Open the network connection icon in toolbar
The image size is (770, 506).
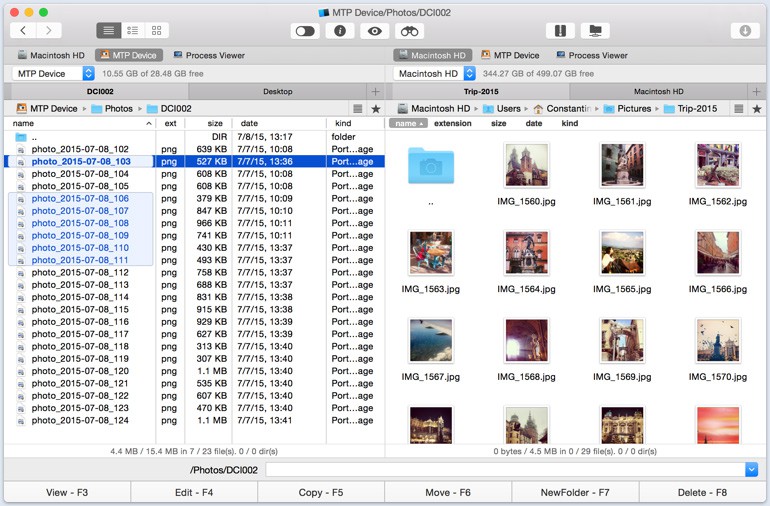point(595,31)
